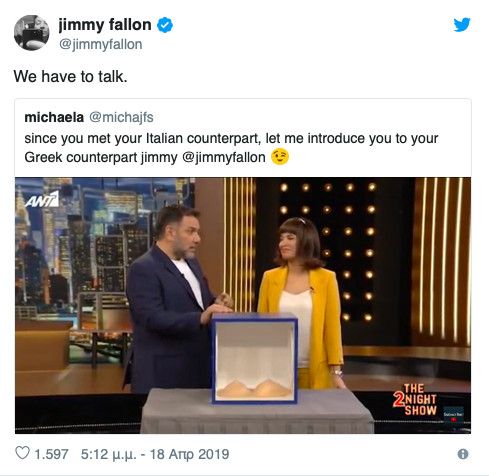Click the winking emoji in quoted tweet
The height and width of the screenshot is (476, 489).
(x=280, y=157)
